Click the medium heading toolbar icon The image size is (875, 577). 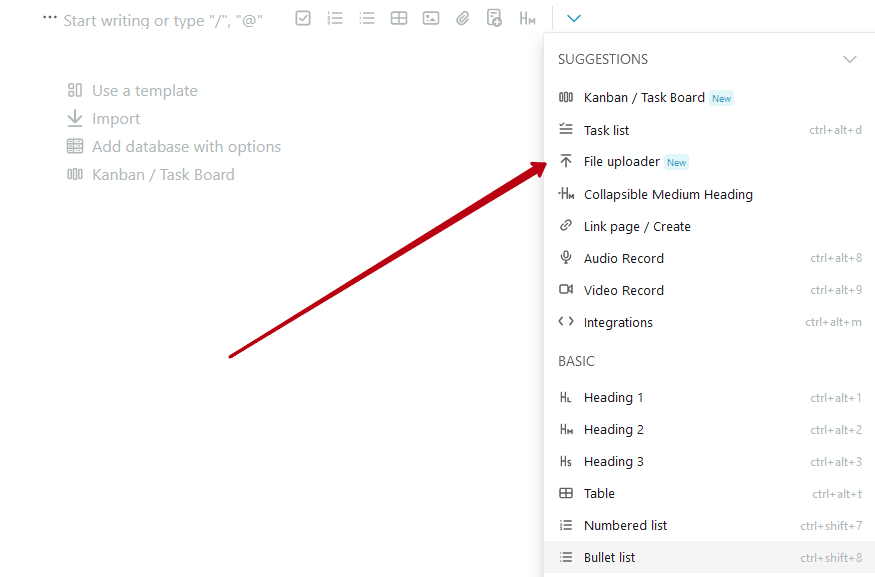(x=527, y=18)
